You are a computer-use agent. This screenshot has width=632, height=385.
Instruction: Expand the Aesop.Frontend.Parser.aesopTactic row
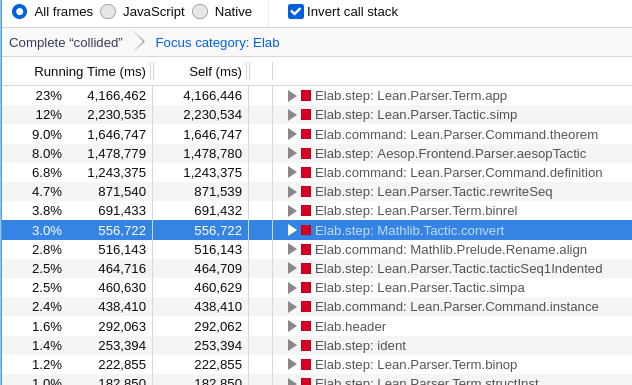[292, 154]
